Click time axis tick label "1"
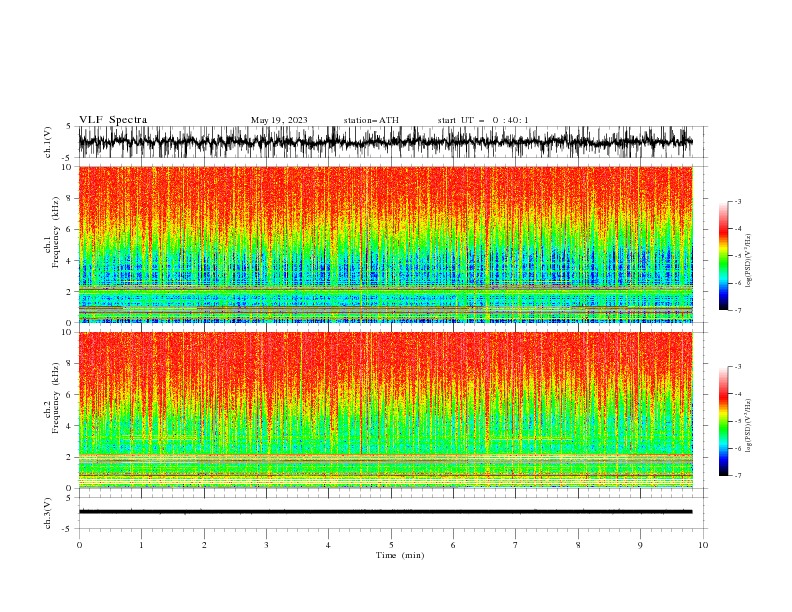792x612 pixels. click(141, 545)
